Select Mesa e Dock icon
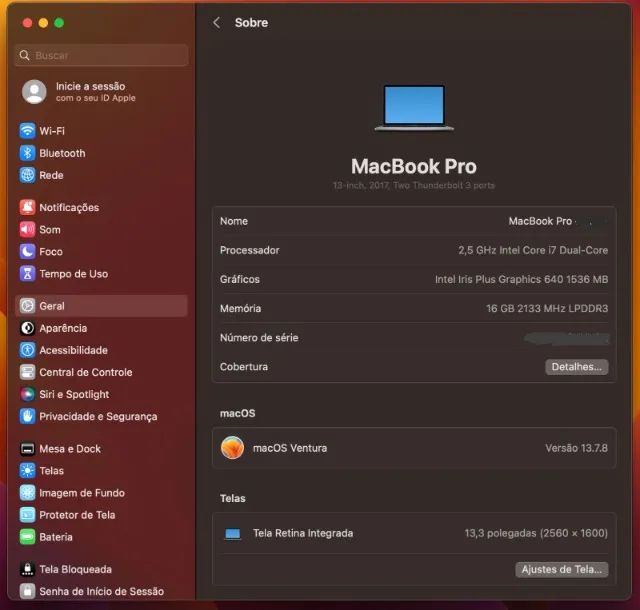 (27, 449)
